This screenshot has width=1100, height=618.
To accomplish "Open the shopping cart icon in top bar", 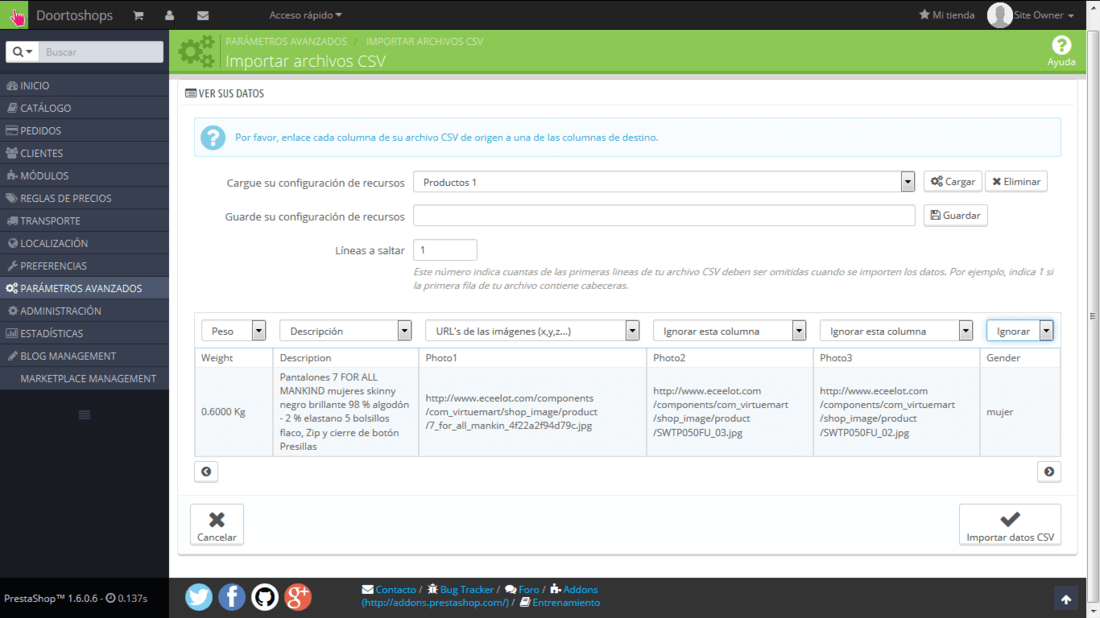I will (x=138, y=15).
